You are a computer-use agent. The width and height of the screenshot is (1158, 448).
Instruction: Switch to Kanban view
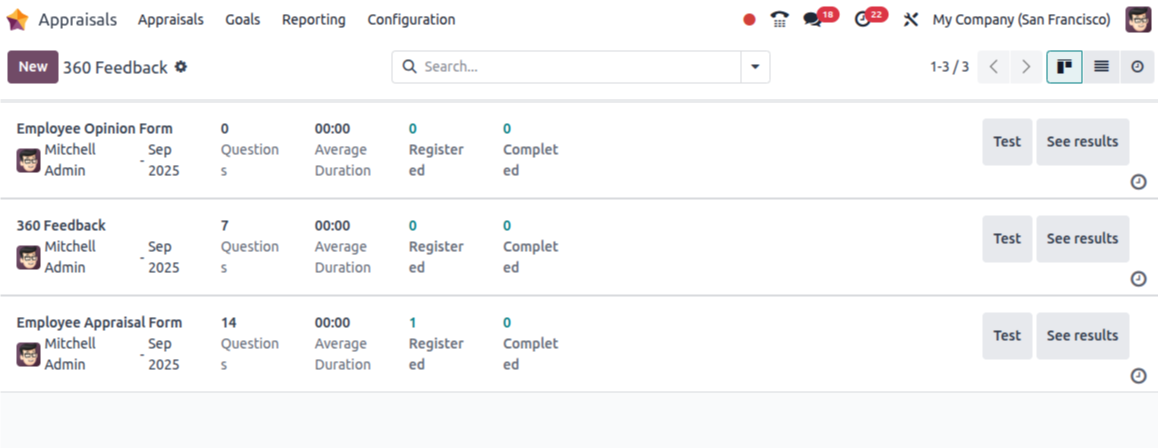tap(1064, 67)
